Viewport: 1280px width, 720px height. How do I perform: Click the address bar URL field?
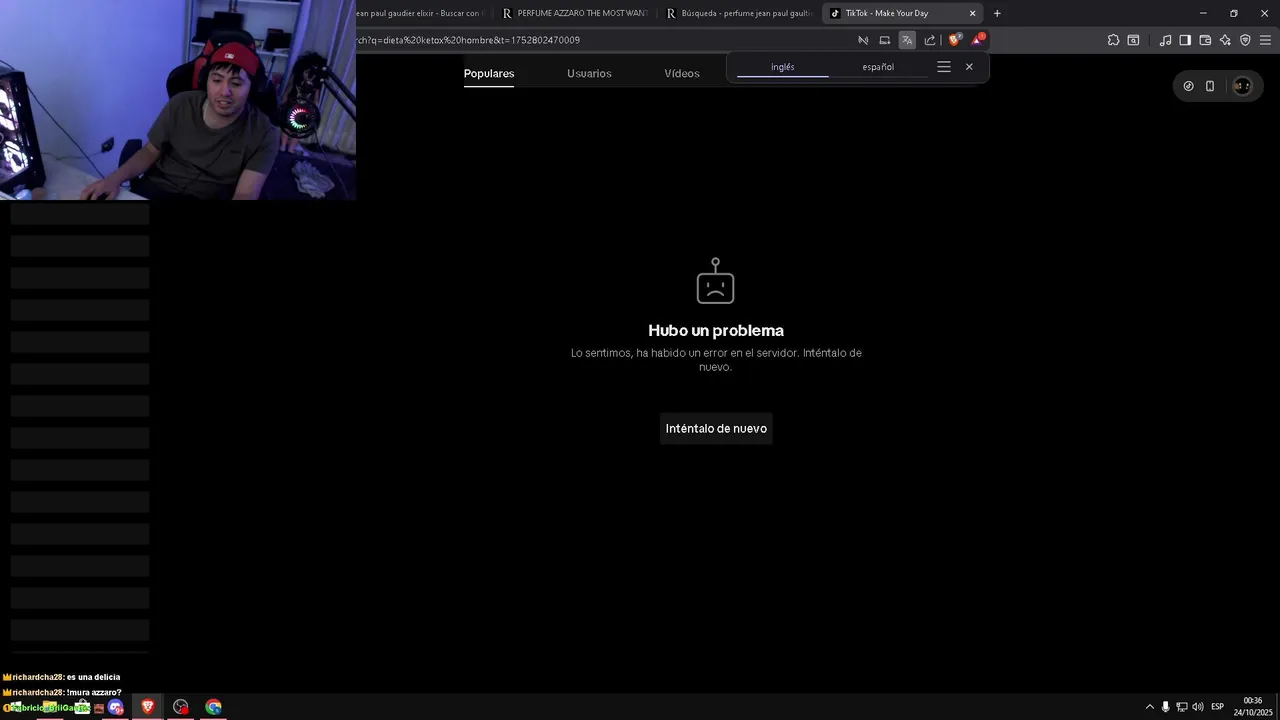600,40
